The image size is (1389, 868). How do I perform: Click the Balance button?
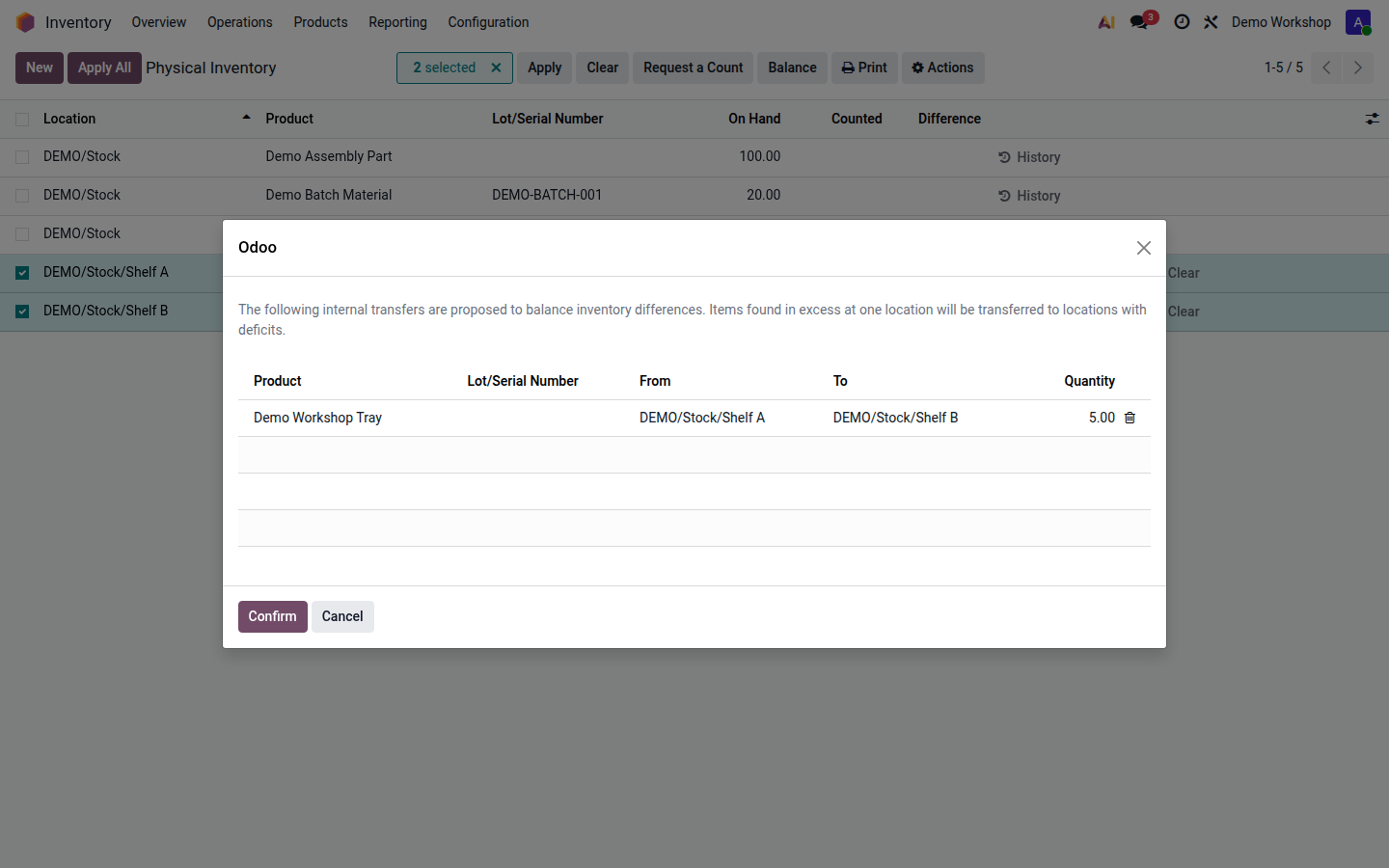[x=793, y=68]
